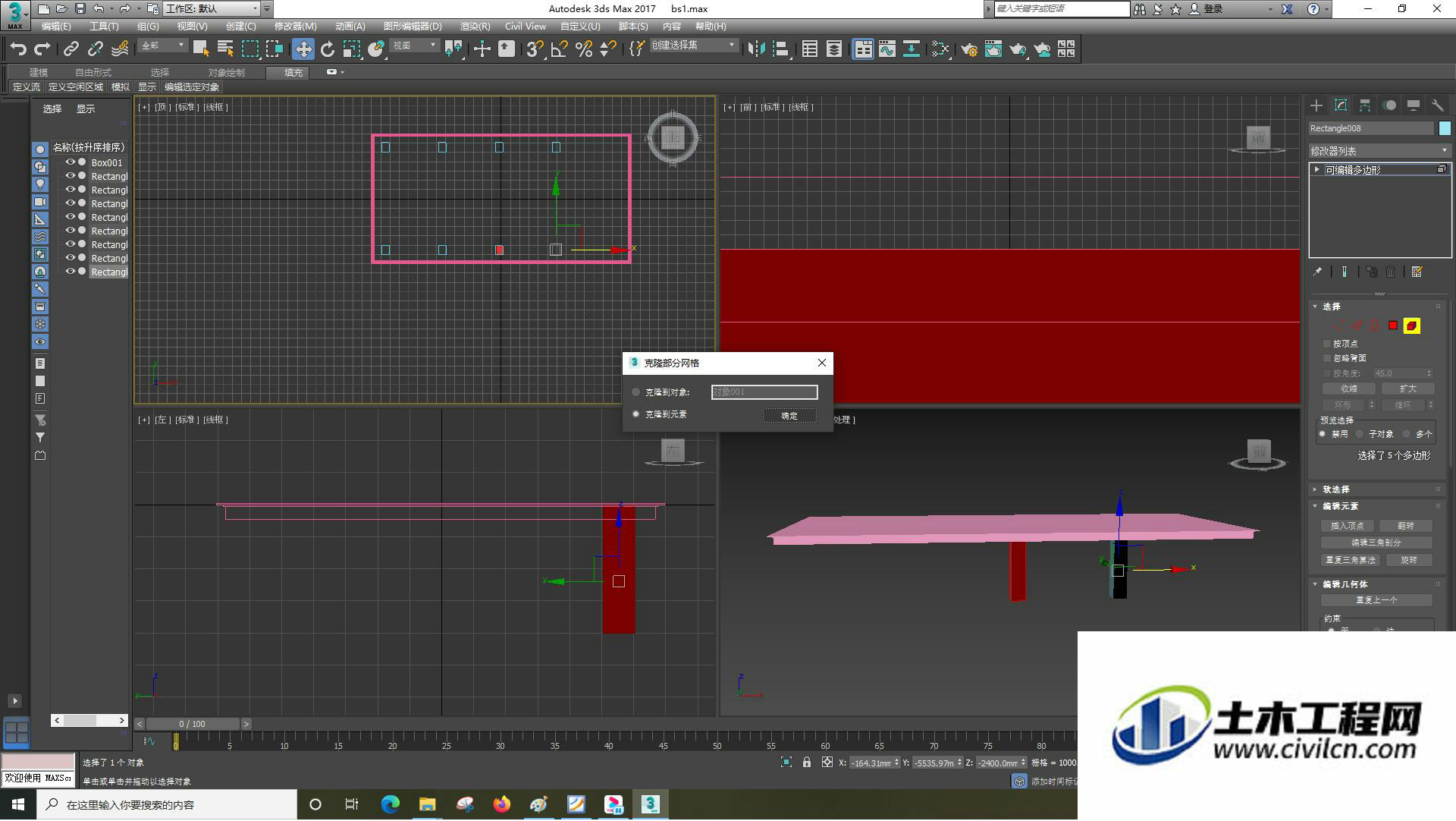
Task: Click Configure Modifier Sets icon
Action: [1417, 272]
